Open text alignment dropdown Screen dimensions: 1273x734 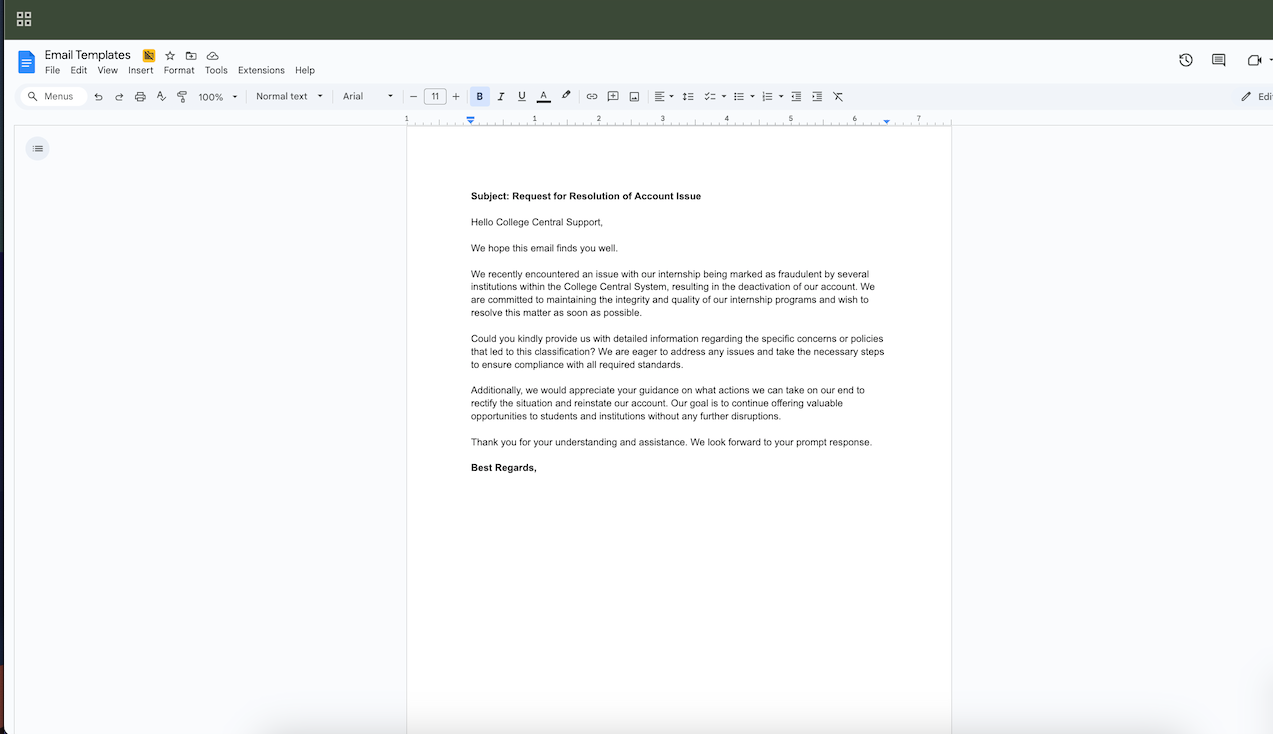point(663,97)
